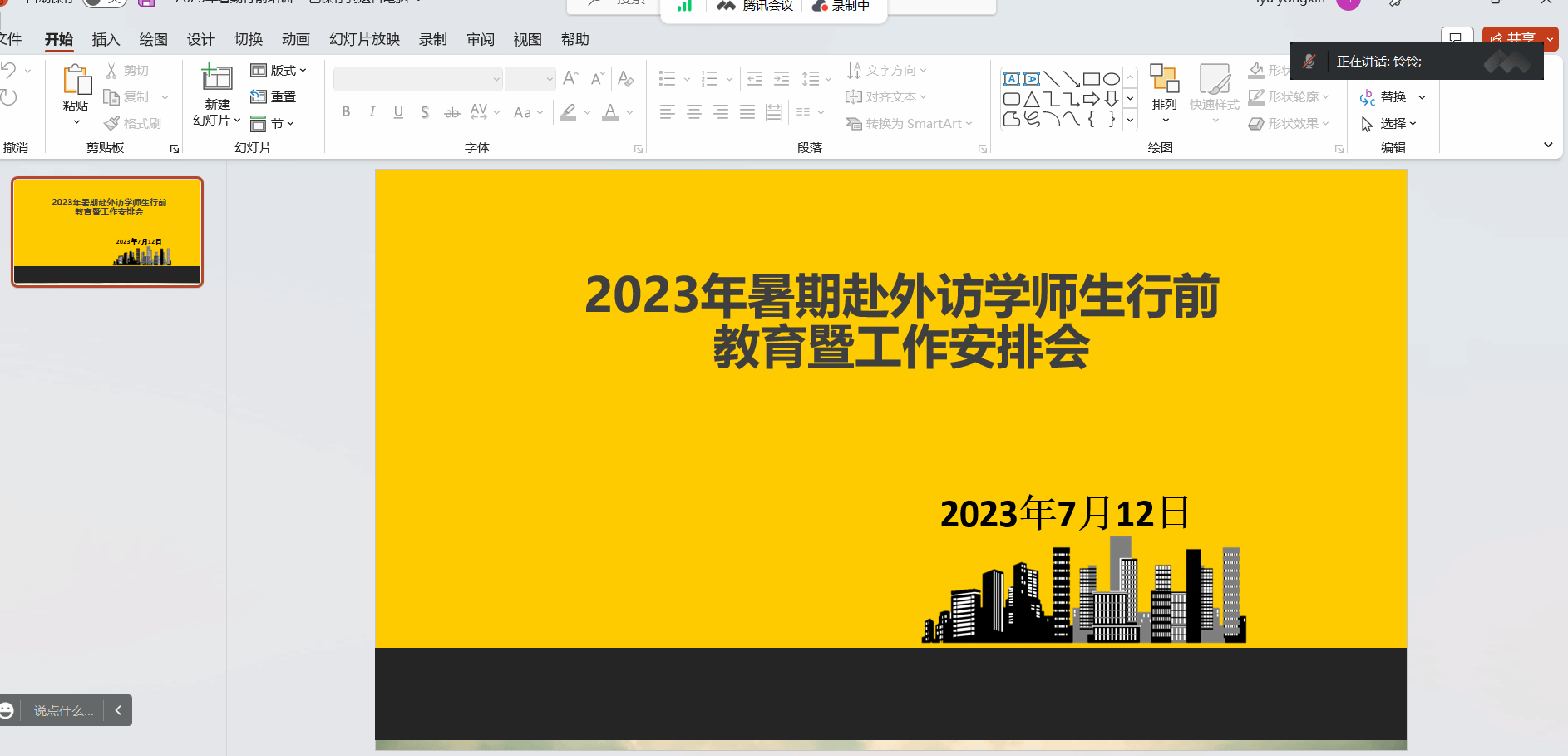Click the Paste clipboard icon
Viewport: 1568px width, 756px height.
click(76, 81)
